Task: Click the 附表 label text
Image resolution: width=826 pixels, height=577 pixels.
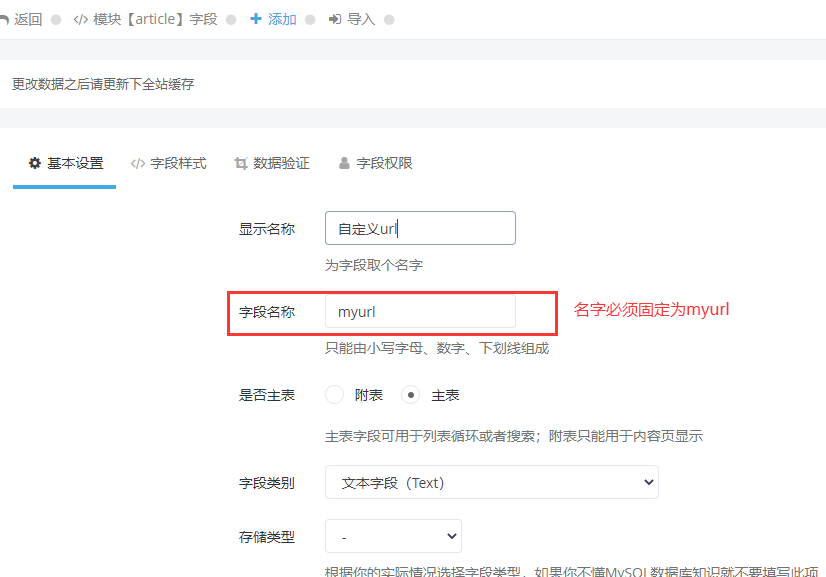Action: [x=369, y=395]
